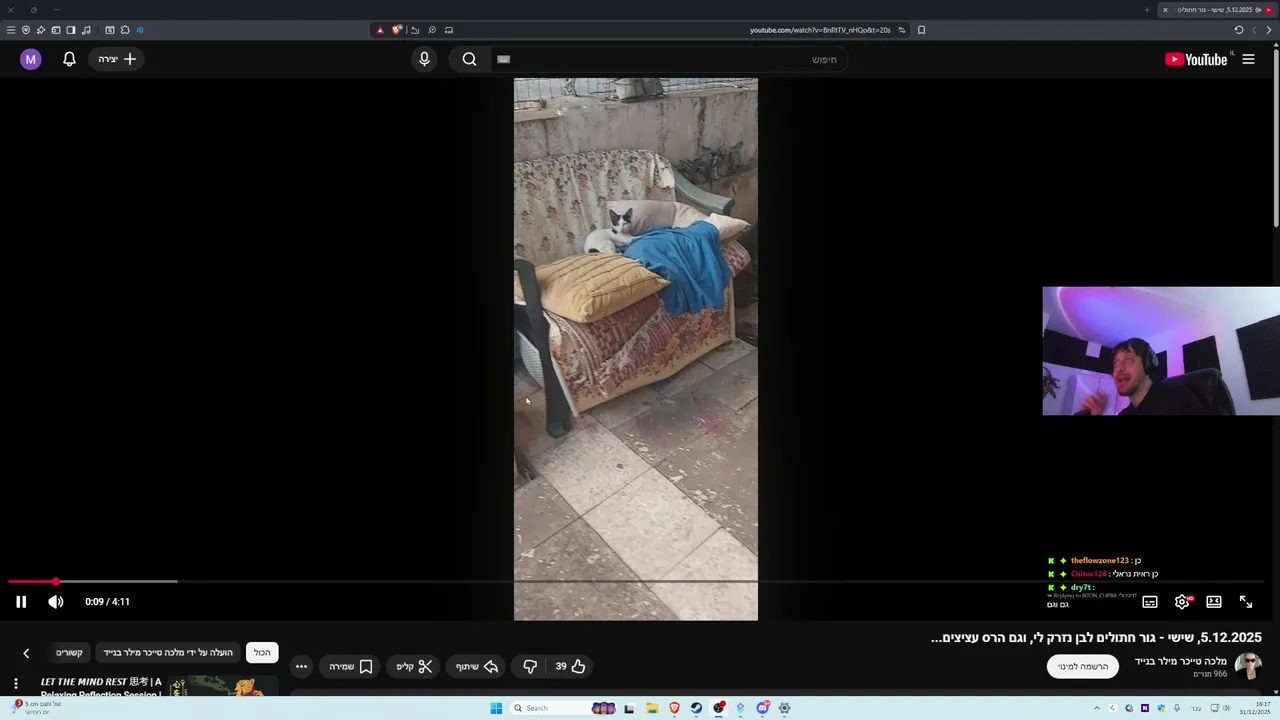The height and width of the screenshot is (720, 1280).
Task: Start voice search with the microphone
Action: (x=424, y=59)
